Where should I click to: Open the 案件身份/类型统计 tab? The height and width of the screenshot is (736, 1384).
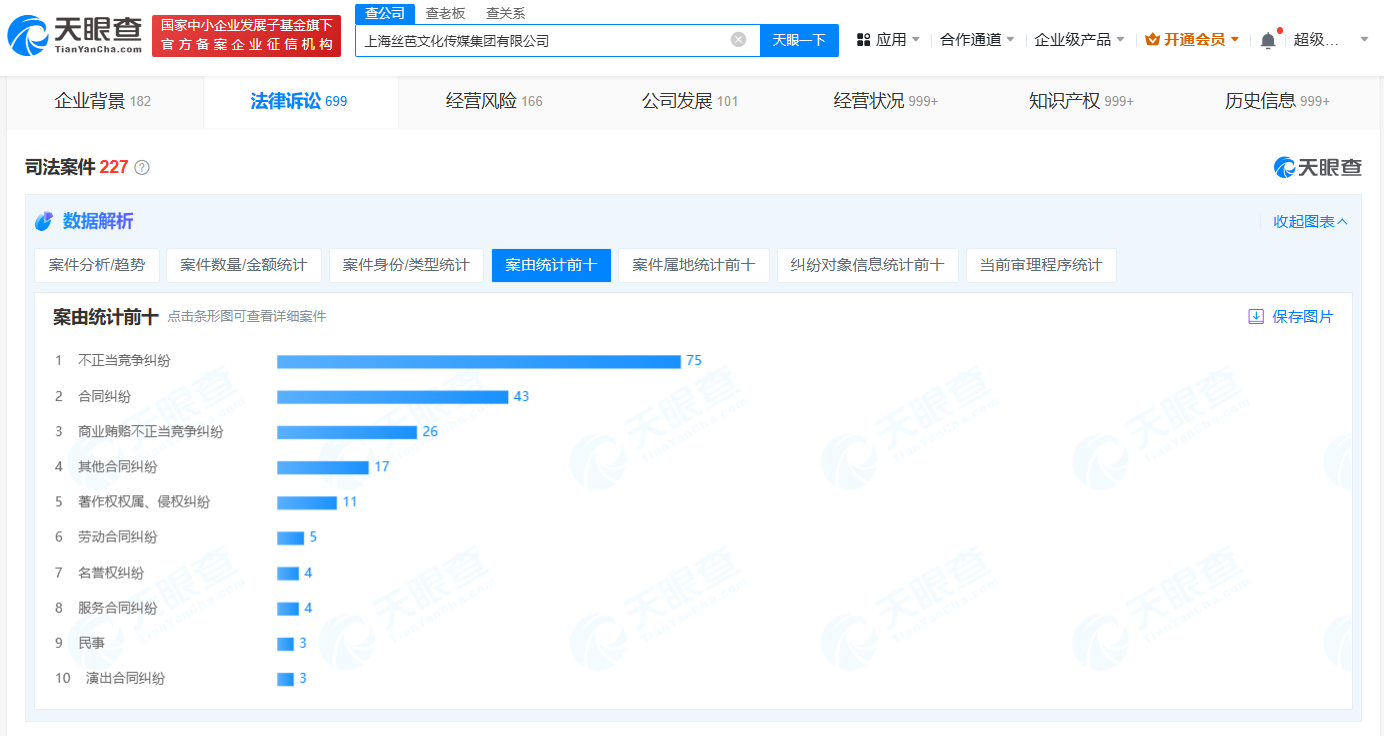tap(406, 265)
